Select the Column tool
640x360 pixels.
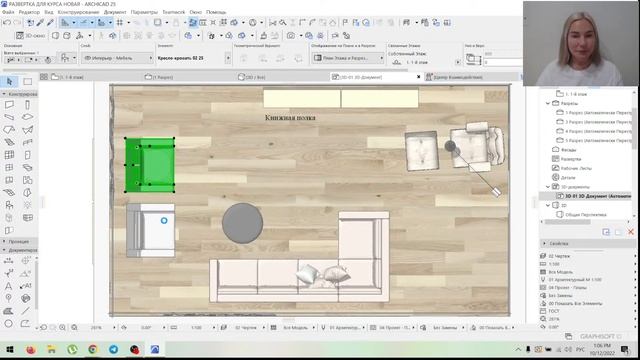(x=27, y=105)
